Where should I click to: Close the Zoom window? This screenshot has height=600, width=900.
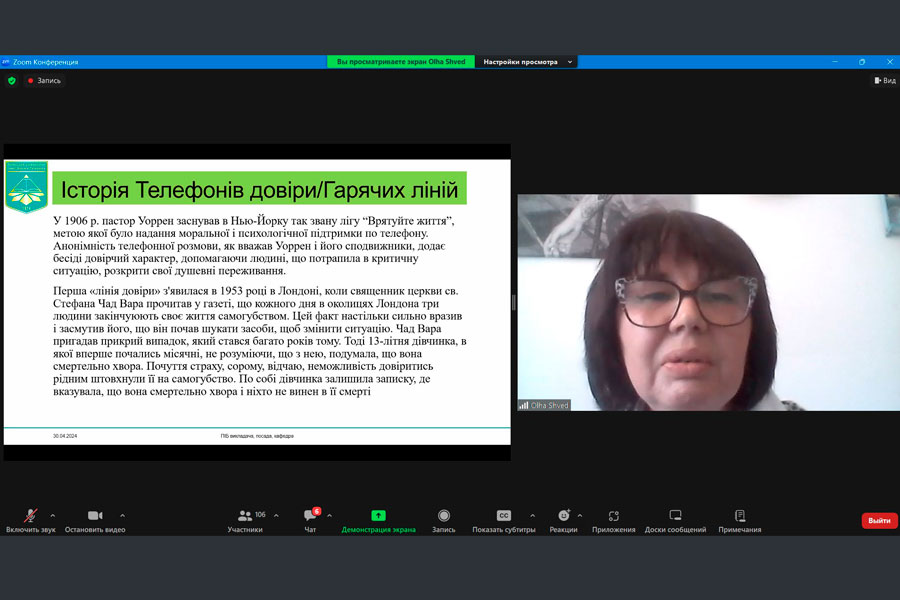(x=889, y=61)
